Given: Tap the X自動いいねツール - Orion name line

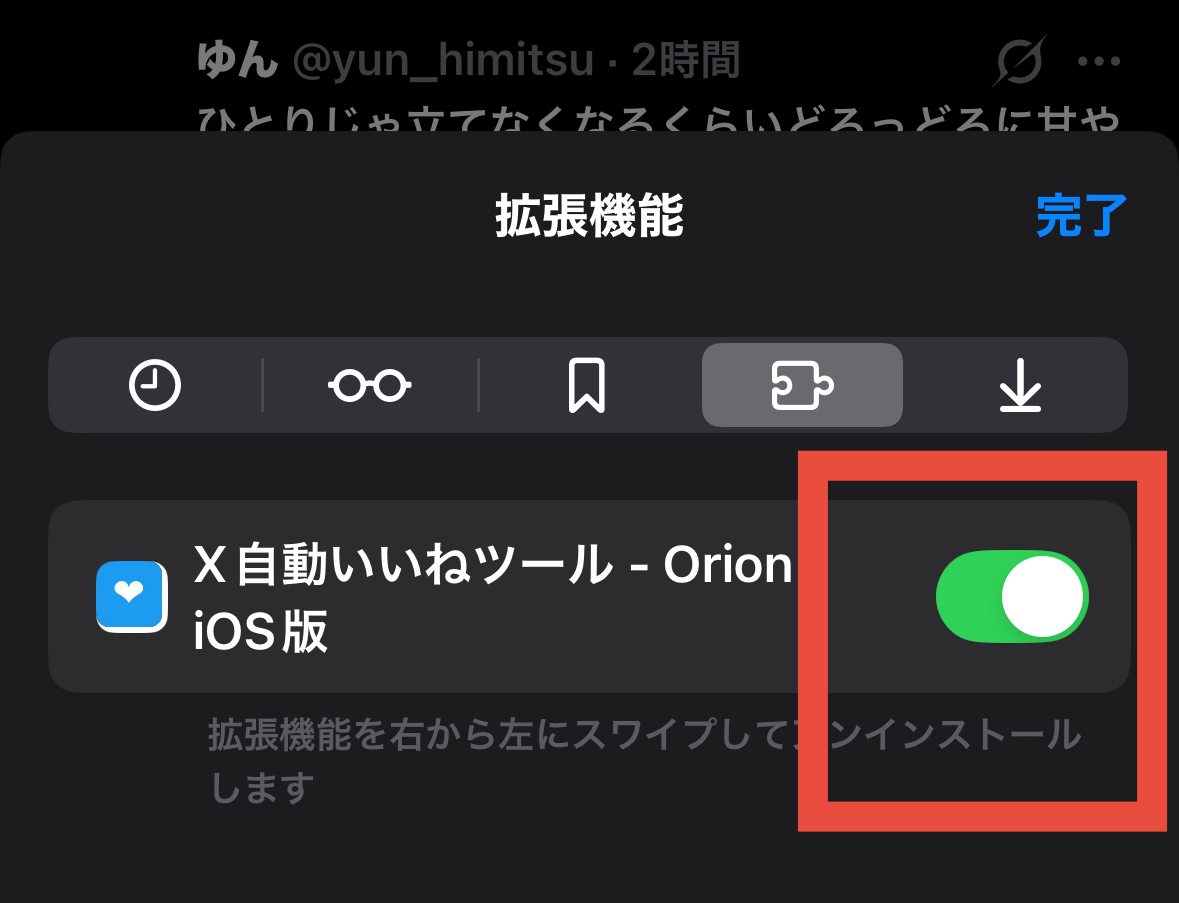Looking at the screenshot, I should [492, 567].
